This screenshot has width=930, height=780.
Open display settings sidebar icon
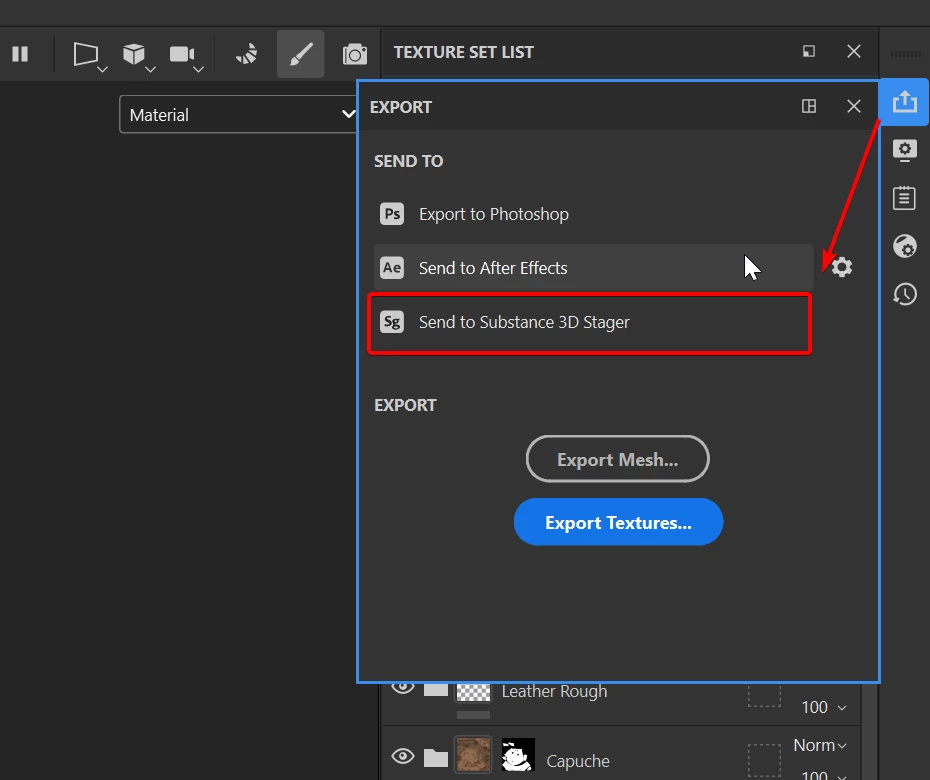click(x=904, y=150)
